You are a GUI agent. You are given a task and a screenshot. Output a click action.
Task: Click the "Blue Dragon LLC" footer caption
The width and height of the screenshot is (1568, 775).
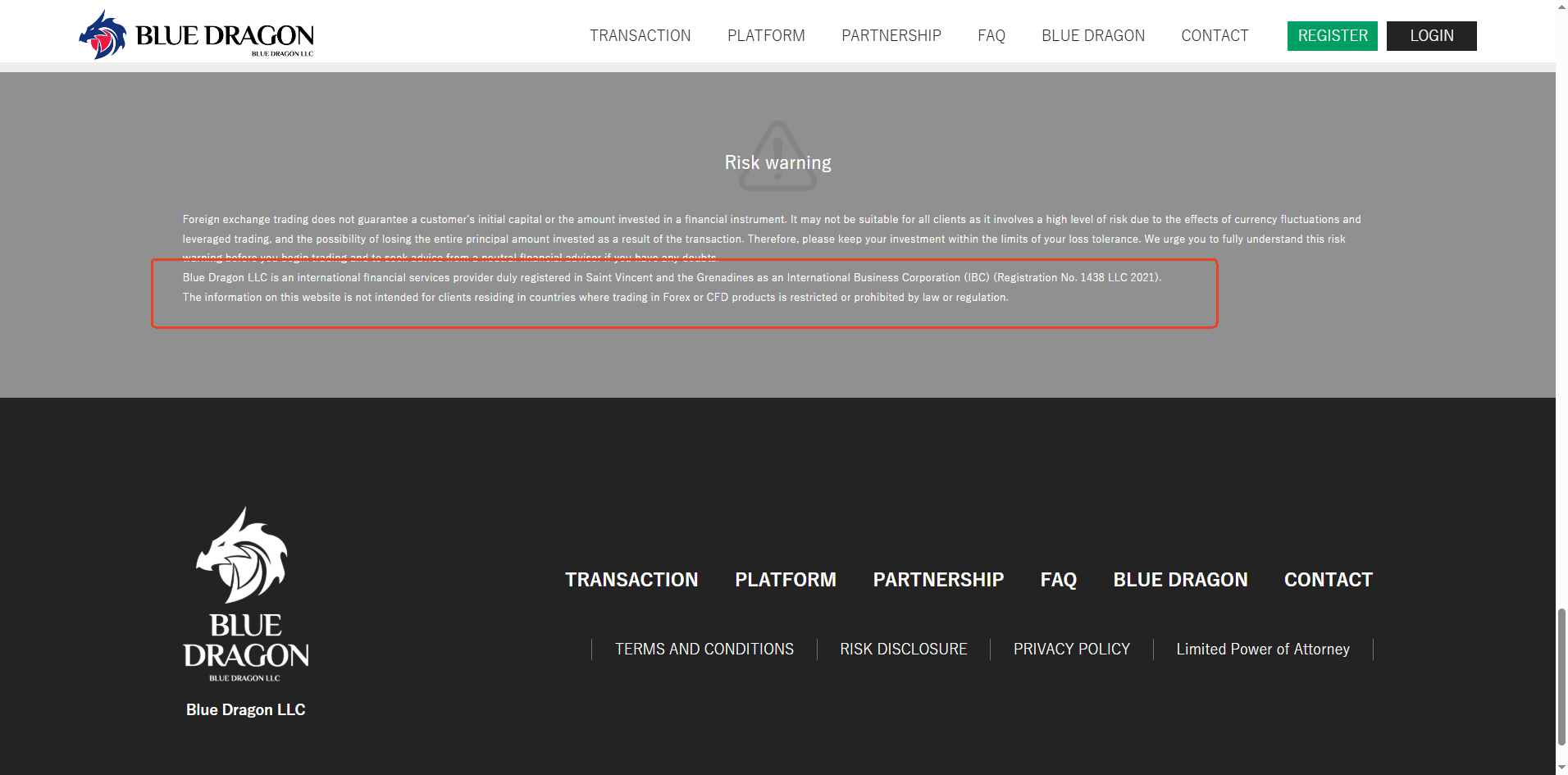tap(246, 710)
